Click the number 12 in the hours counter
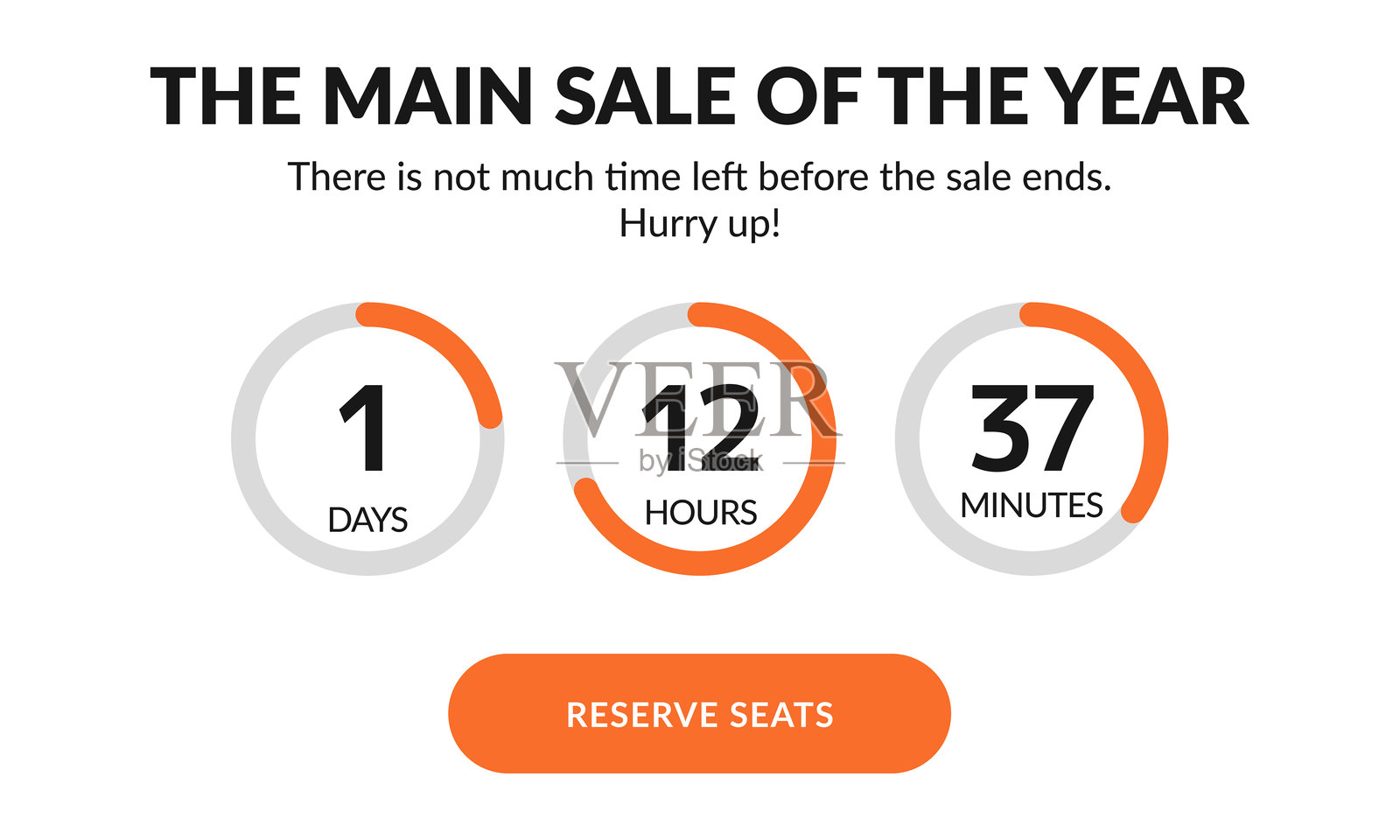Screen dimensions: 1400x840 [700, 429]
